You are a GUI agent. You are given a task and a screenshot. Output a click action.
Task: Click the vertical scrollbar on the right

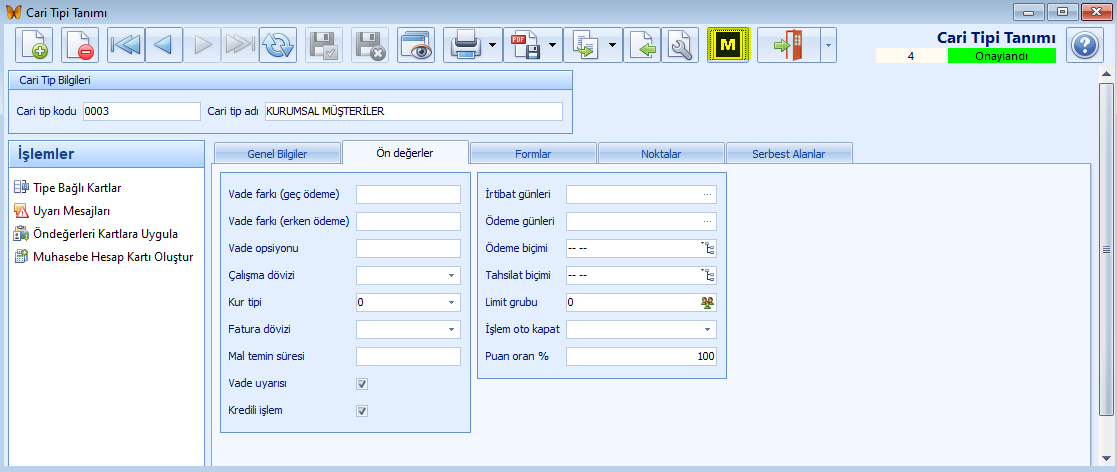pos(1105,250)
